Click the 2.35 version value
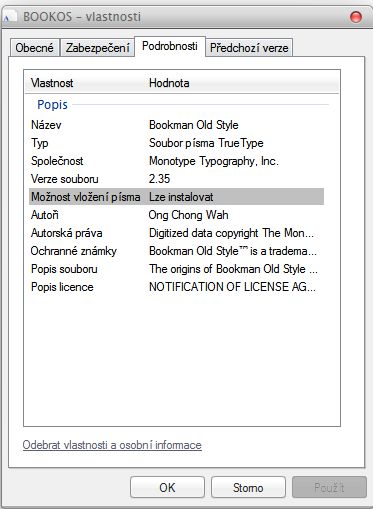373x509 pixels. pyautogui.click(x=159, y=179)
